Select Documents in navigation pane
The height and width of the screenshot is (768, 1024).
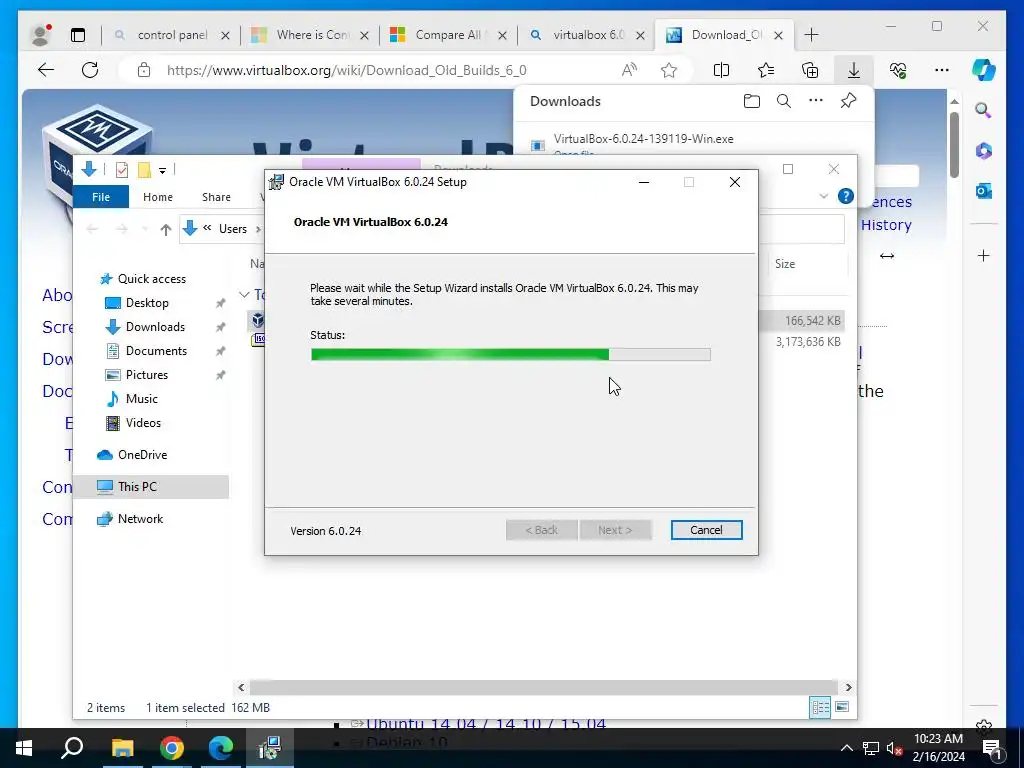click(x=156, y=351)
